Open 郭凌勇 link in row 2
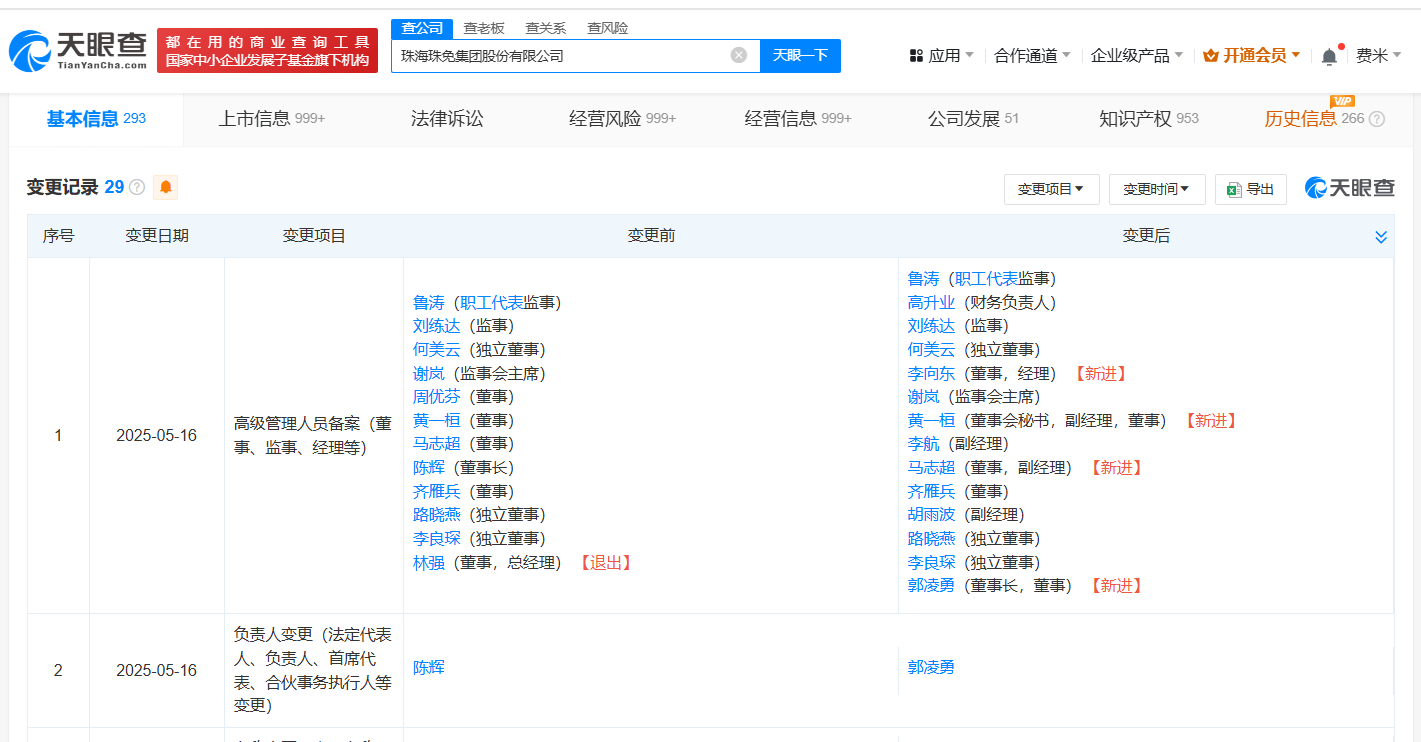The width and height of the screenshot is (1421, 742). pos(931,667)
